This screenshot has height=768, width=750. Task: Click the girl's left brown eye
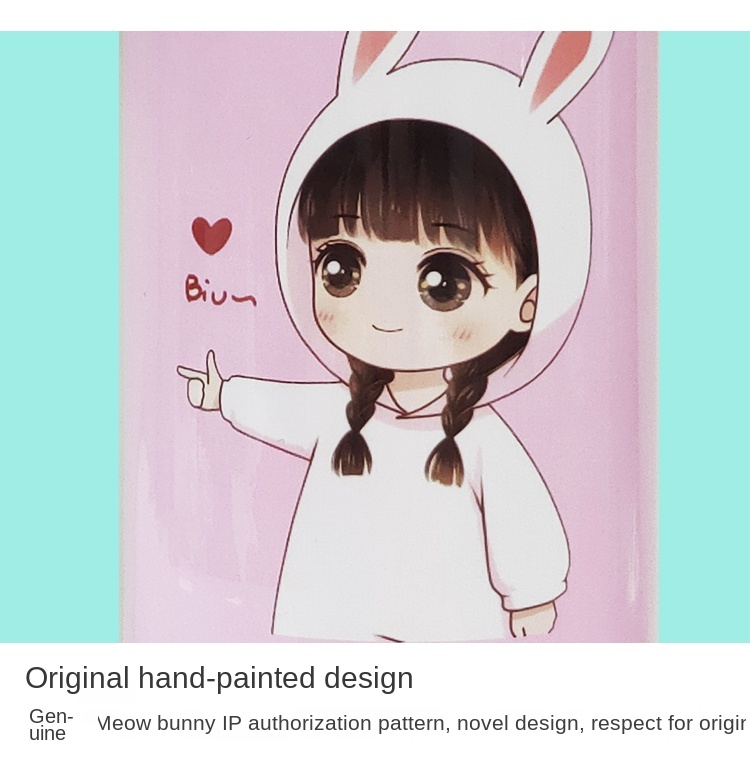(x=341, y=273)
